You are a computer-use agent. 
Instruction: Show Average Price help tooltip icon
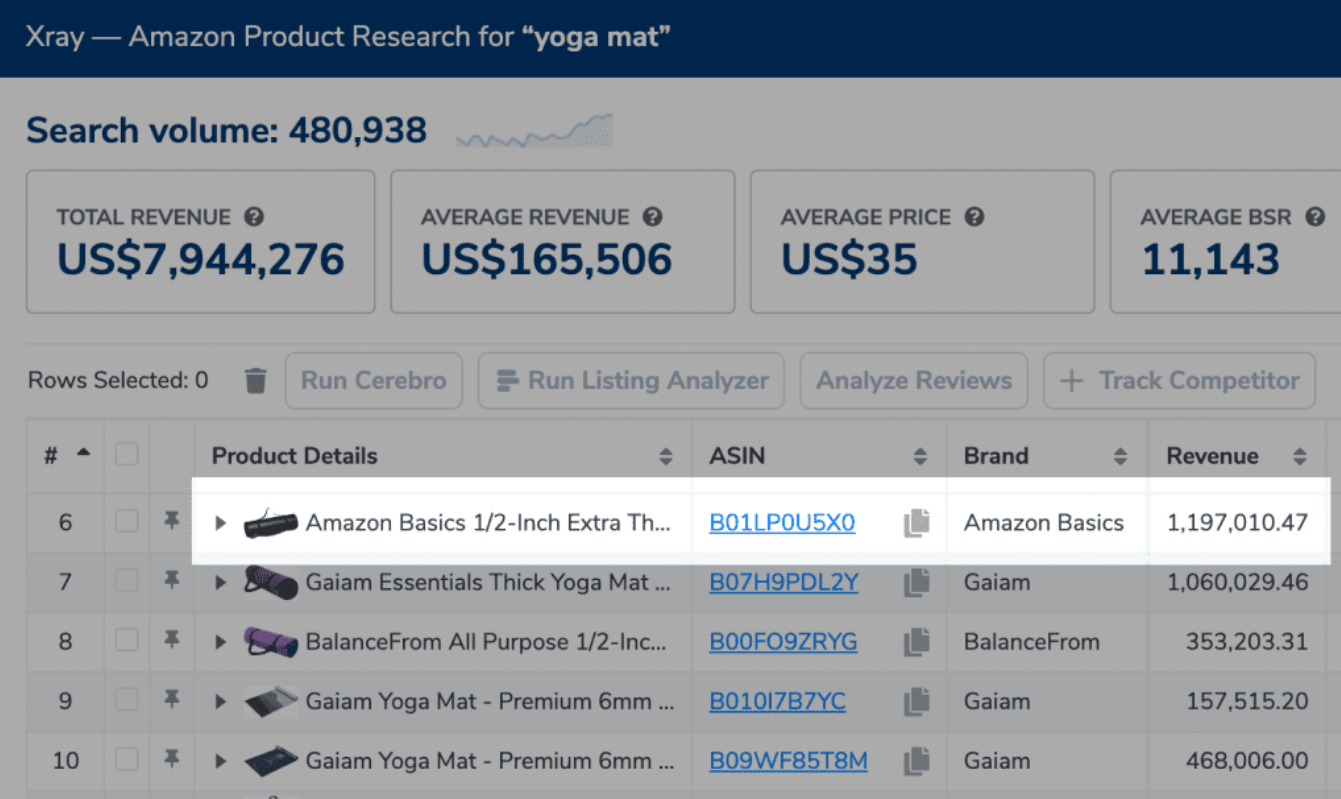[x=974, y=217]
